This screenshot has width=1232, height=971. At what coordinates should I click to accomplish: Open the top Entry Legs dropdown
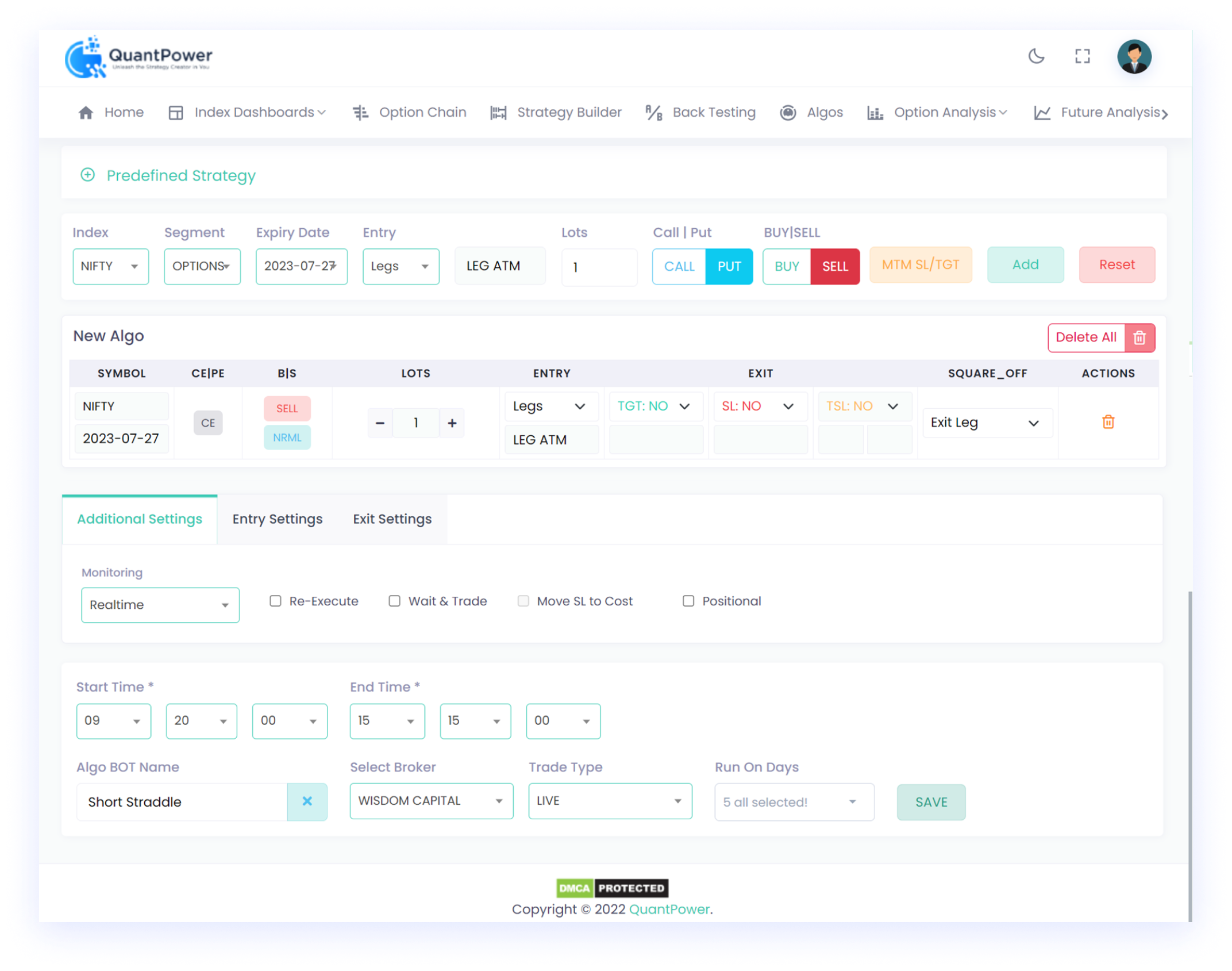401,266
